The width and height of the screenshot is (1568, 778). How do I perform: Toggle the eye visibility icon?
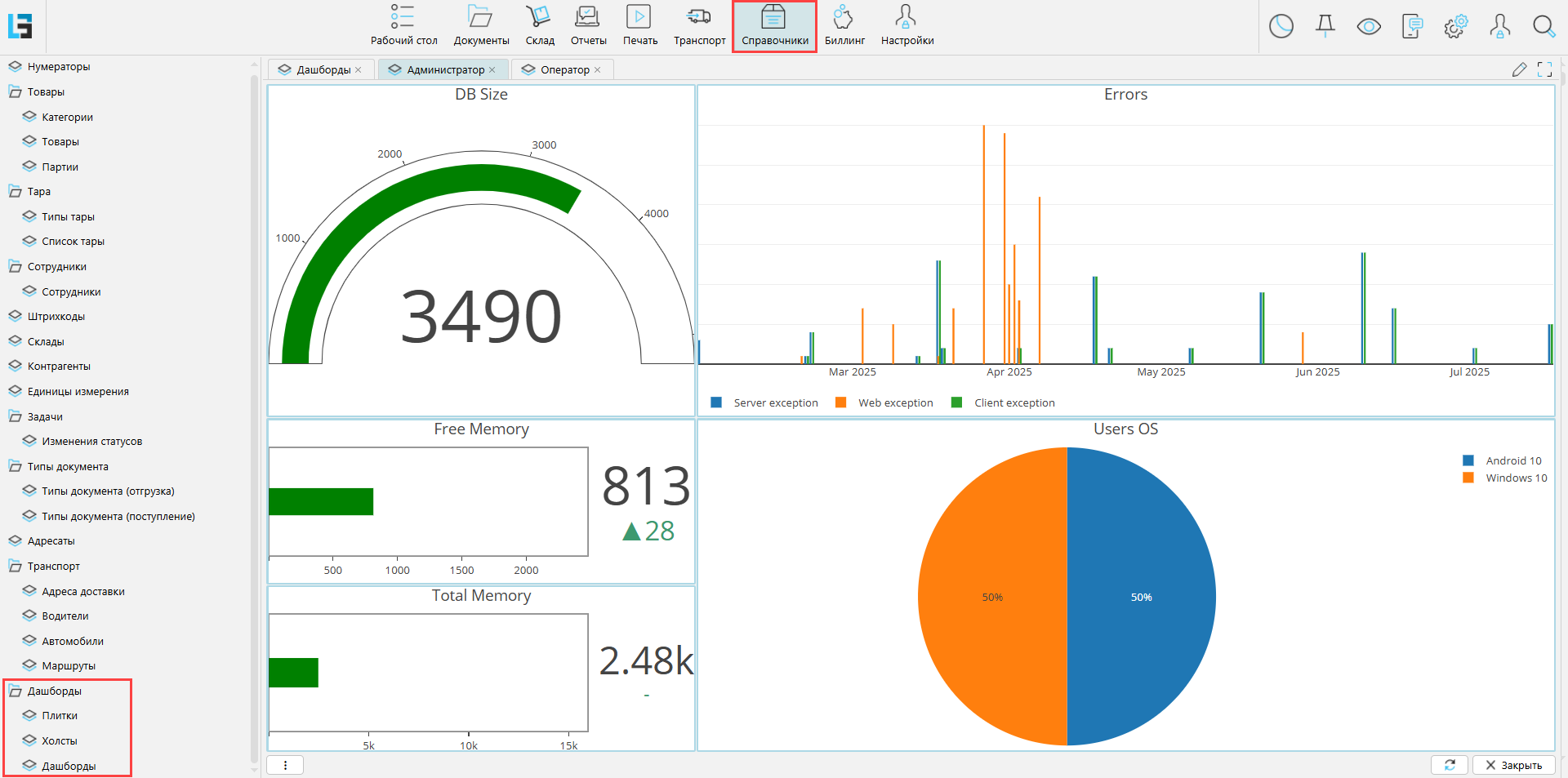1369,27
